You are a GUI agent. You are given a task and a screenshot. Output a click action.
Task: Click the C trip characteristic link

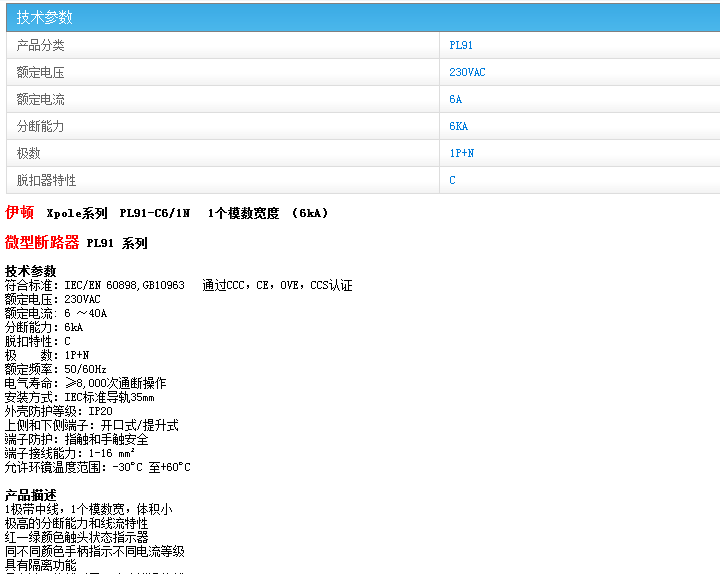point(452,180)
